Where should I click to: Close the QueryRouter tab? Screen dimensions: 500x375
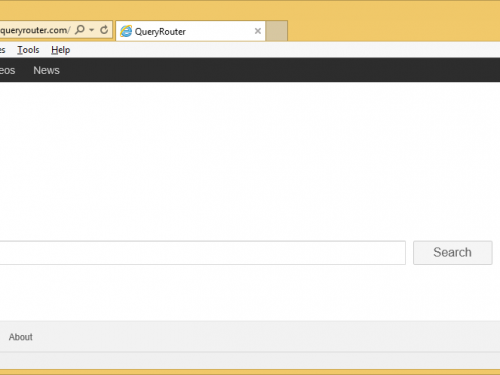(x=258, y=31)
